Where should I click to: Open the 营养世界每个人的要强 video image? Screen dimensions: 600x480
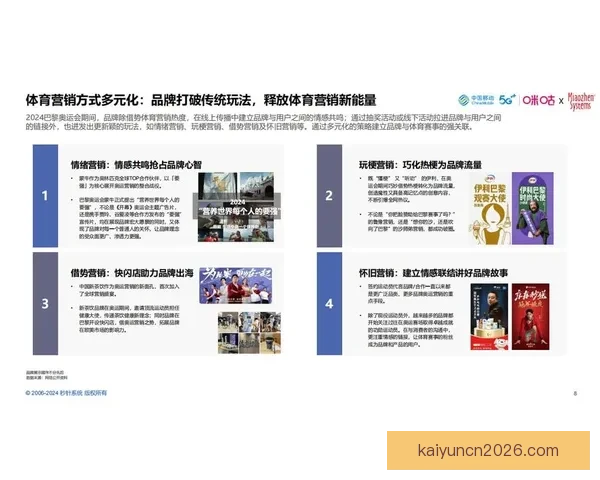click(x=236, y=207)
